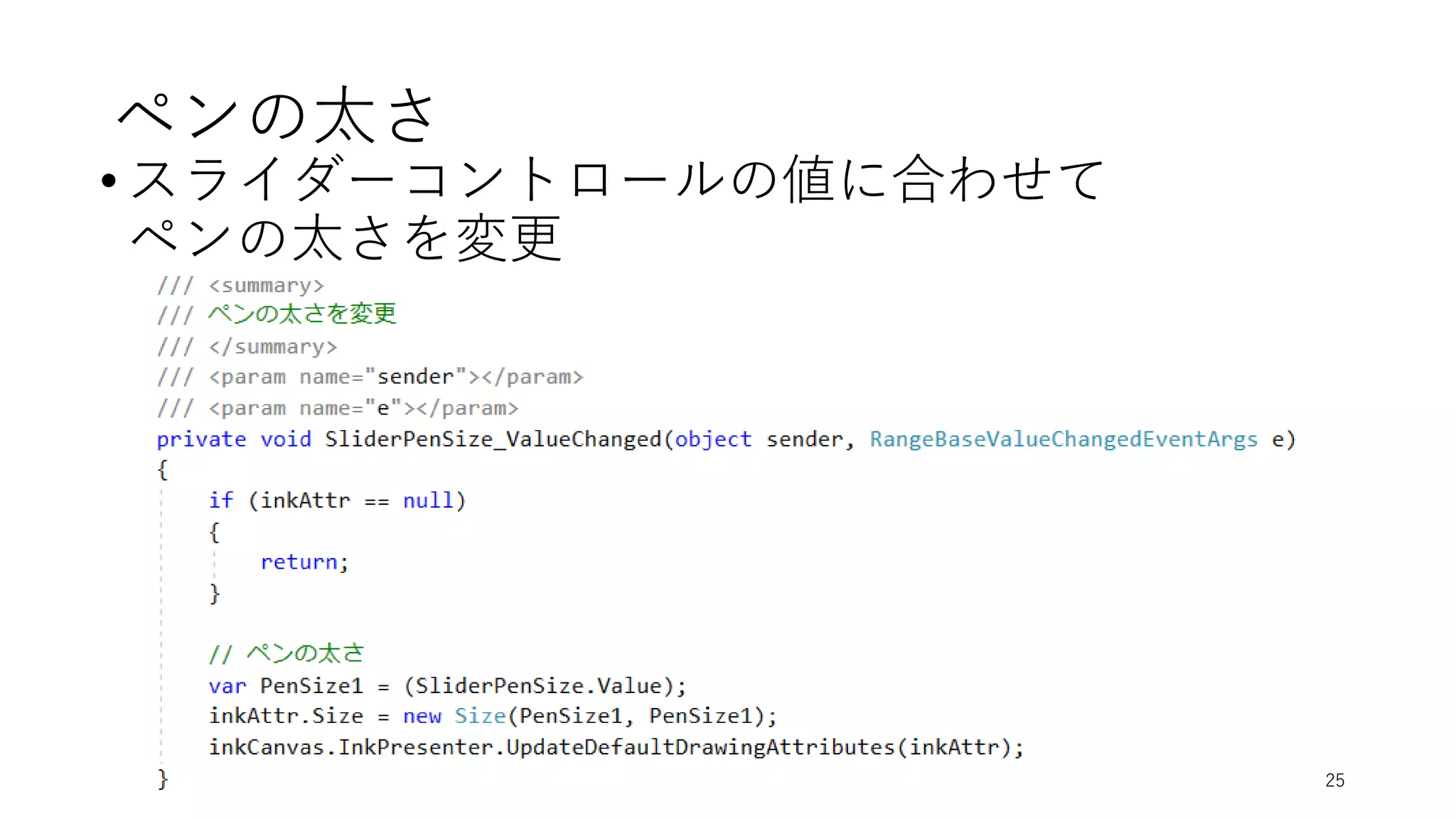This screenshot has height=819, width=1456.
Task: Click the UpdateDefaultDrawingAttributes call line
Action: click(x=616, y=748)
